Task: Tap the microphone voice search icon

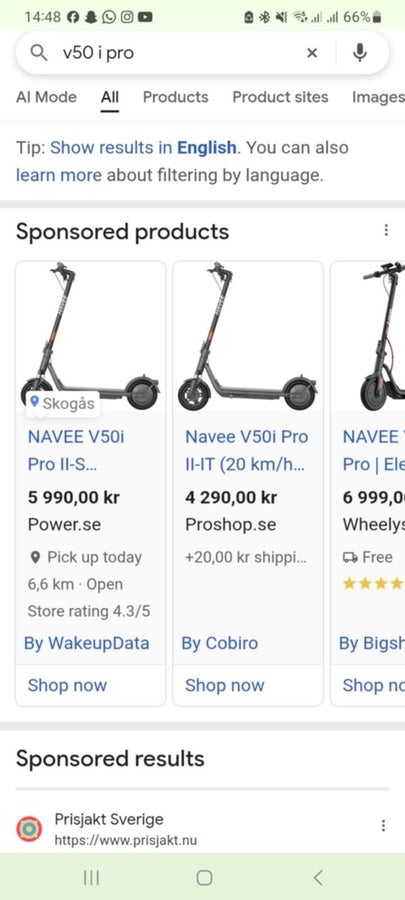Action: (x=360, y=53)
